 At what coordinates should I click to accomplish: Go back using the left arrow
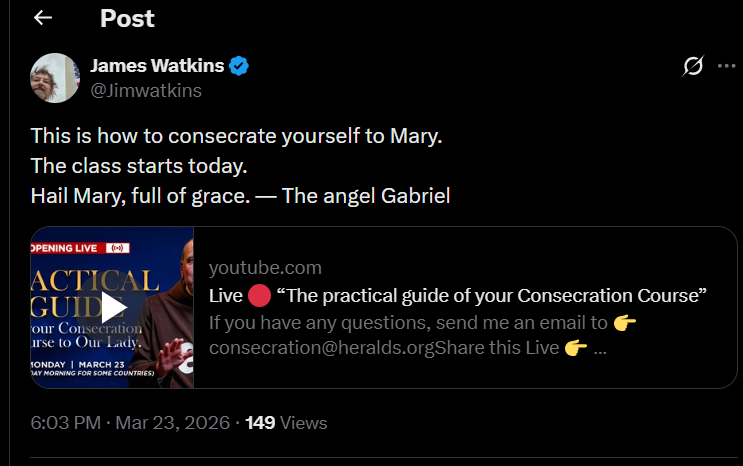[42, 18]
